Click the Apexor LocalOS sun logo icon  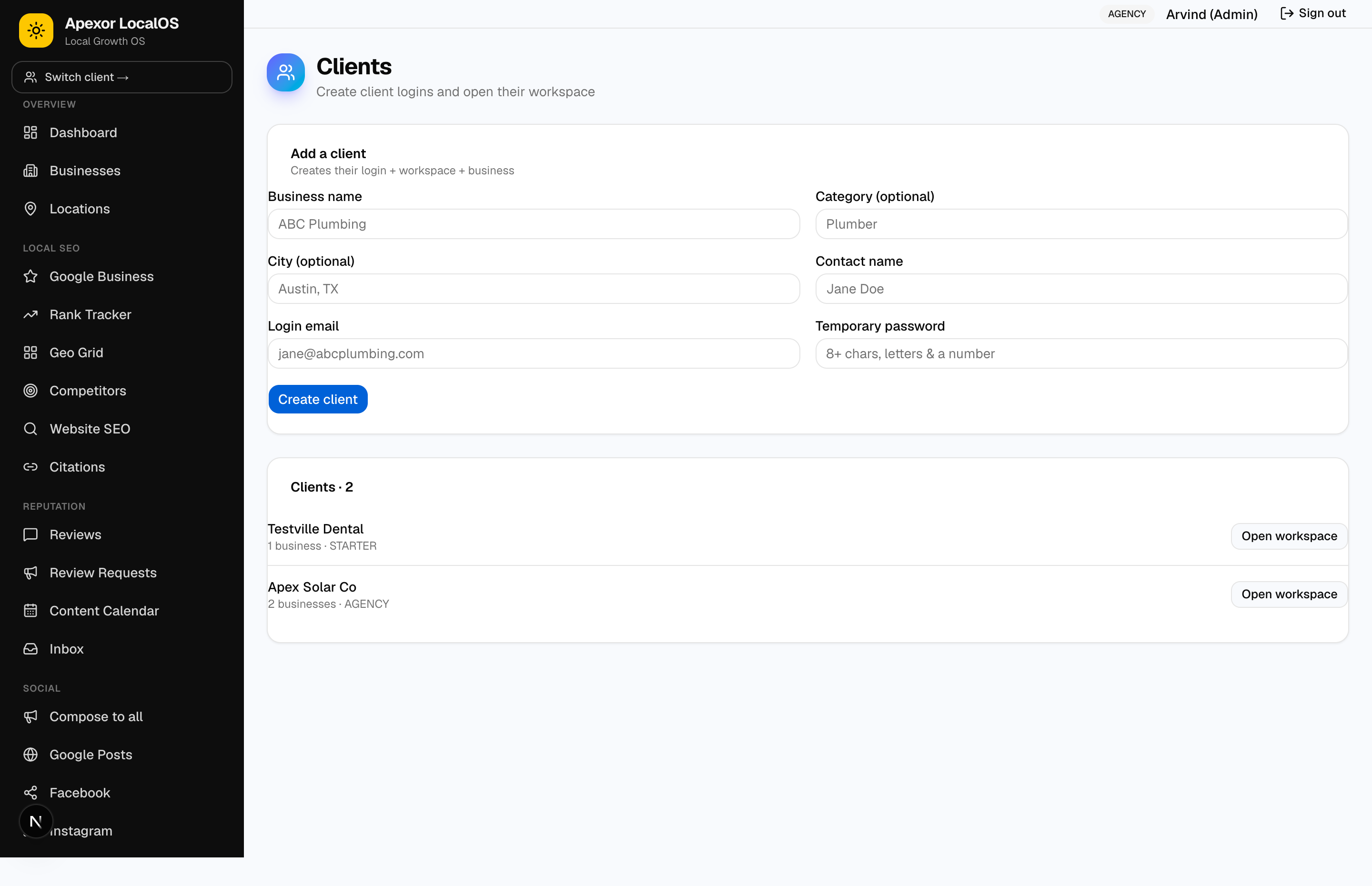click(x=36, y=30)
